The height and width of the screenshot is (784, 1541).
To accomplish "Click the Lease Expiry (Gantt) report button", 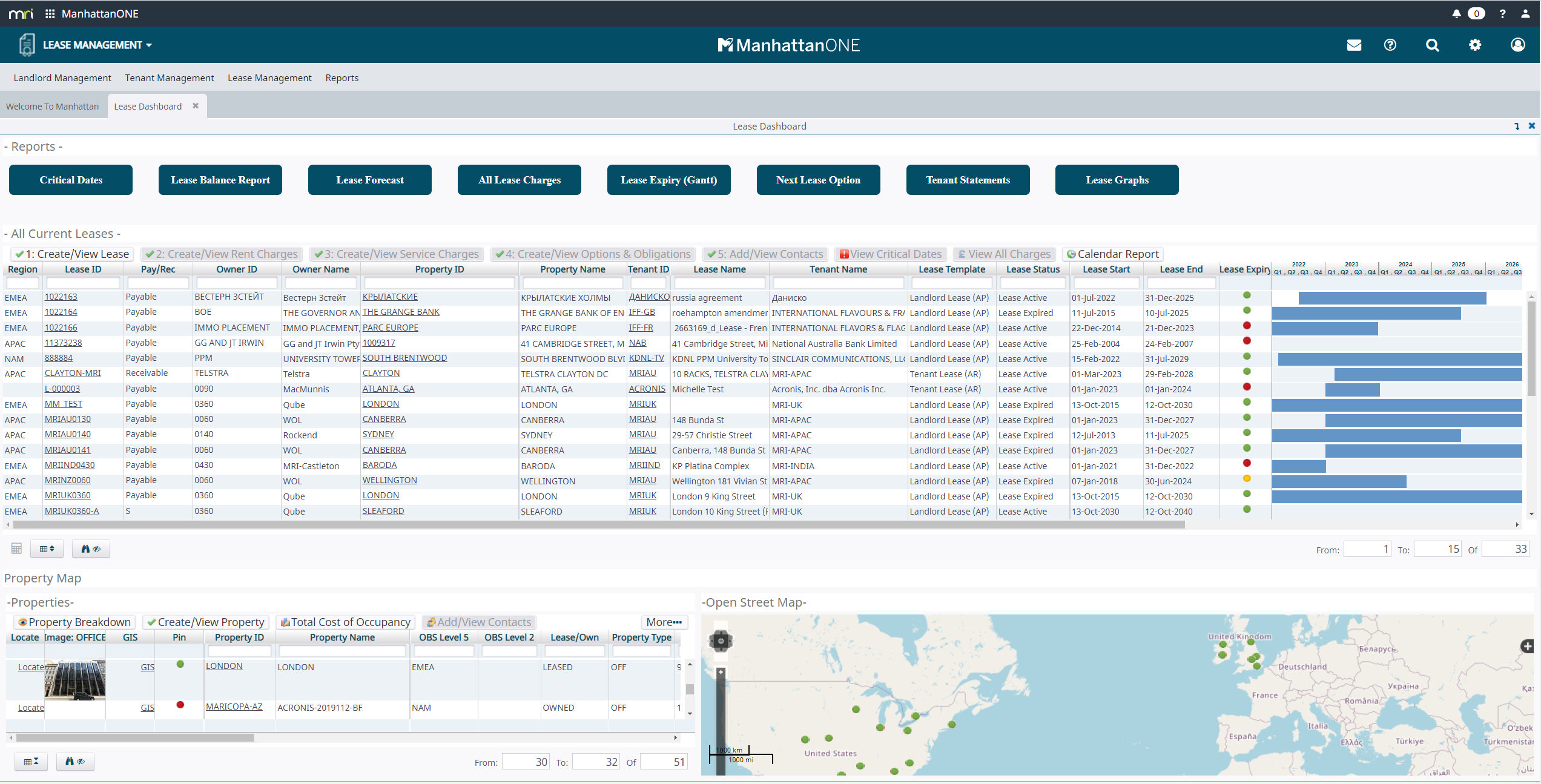I will [x=668, y=180].
